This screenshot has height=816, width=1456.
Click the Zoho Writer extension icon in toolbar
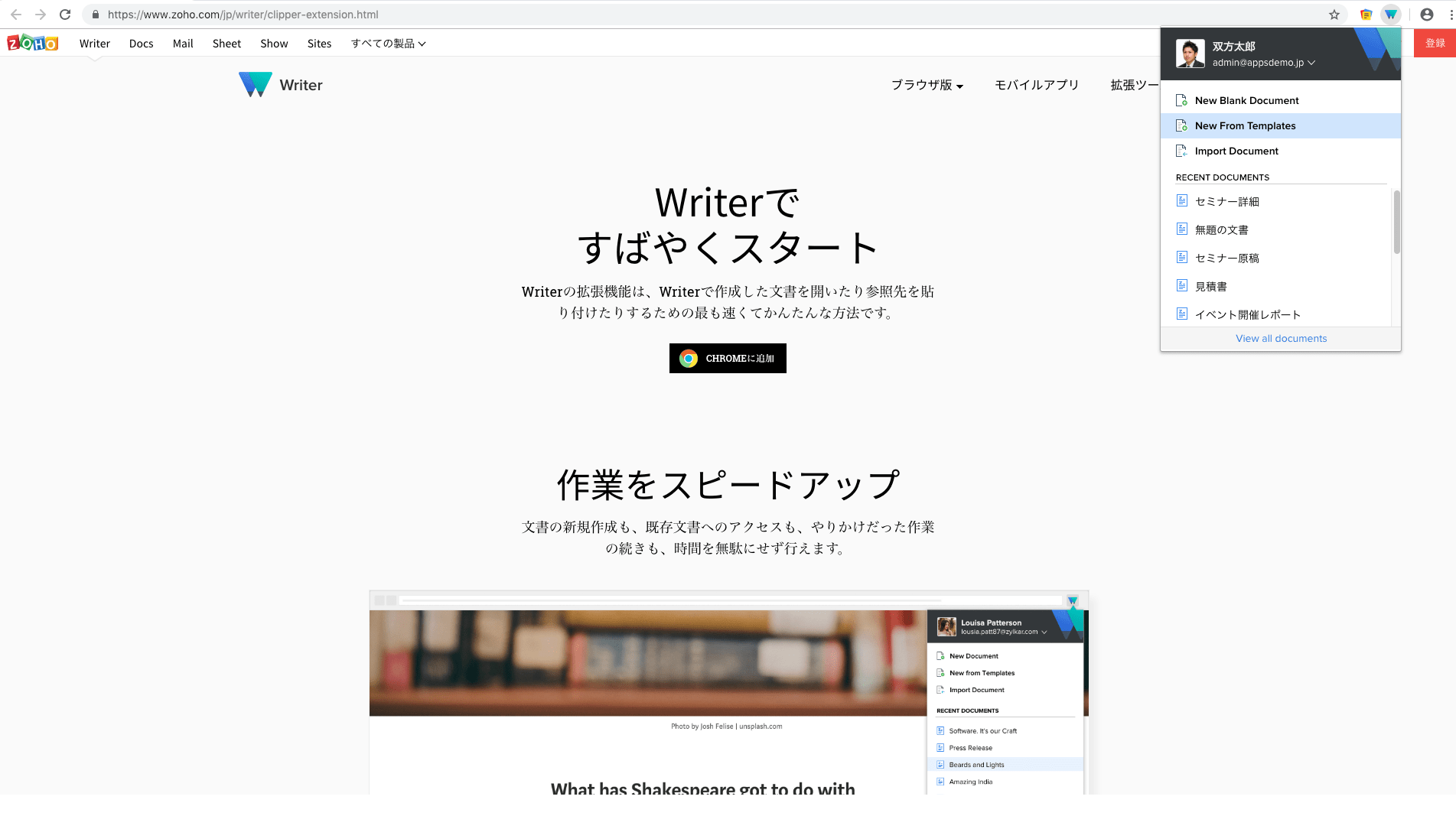[x=1391, y=15]
